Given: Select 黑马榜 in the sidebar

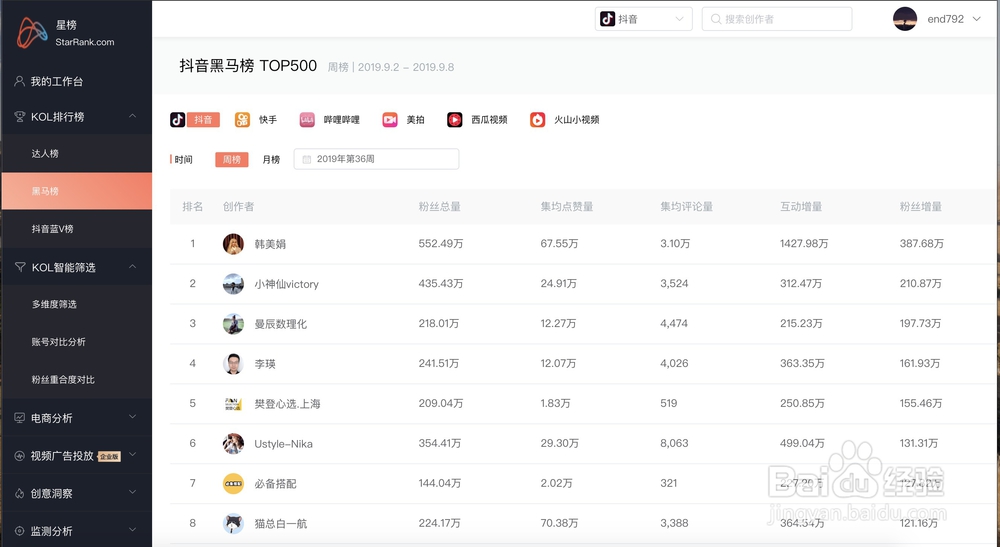Looking at the screenshot, I should 77,191.
